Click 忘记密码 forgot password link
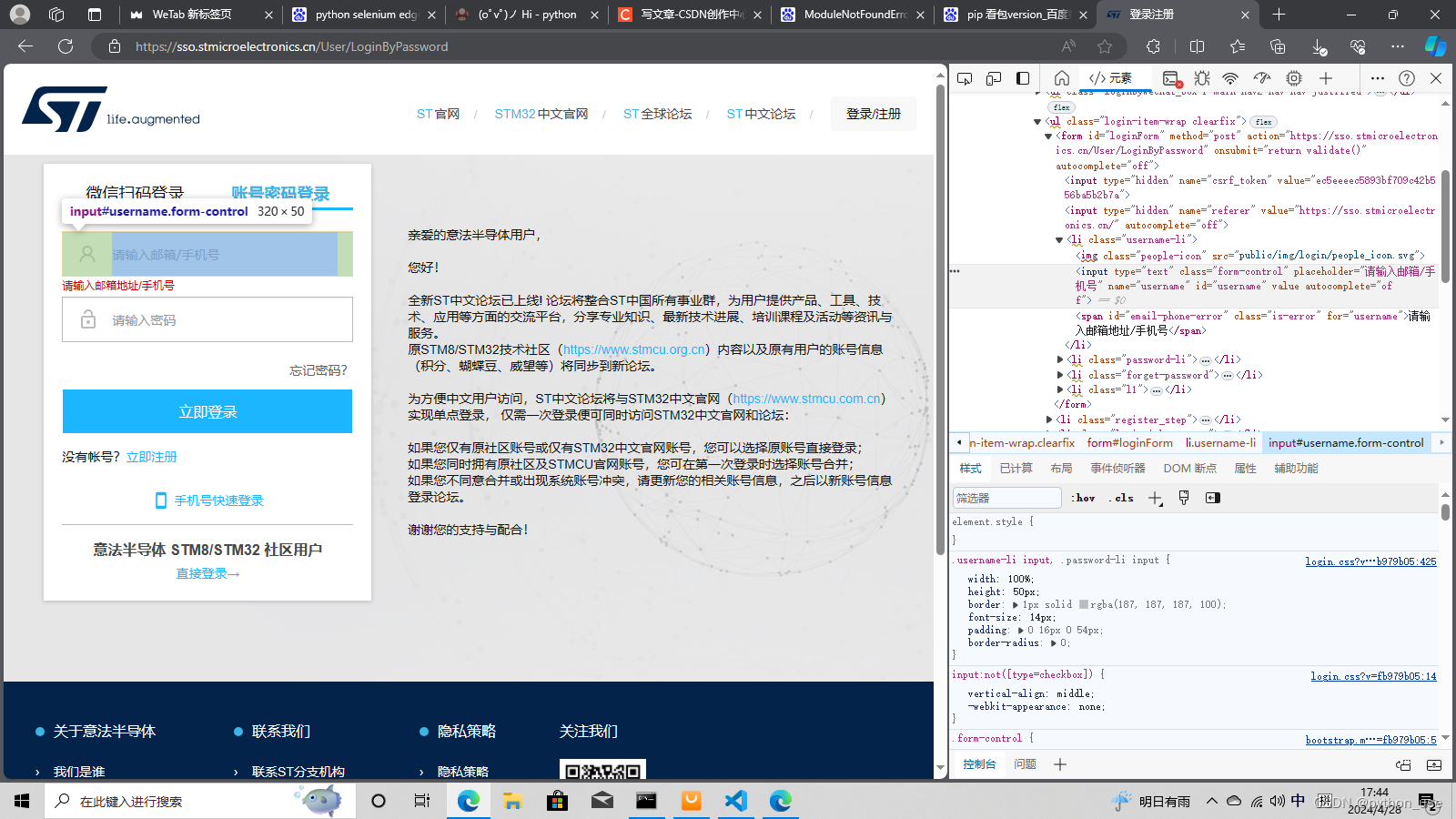The width and height of the screenshot is (1456, 819). [x=318, y=370]
